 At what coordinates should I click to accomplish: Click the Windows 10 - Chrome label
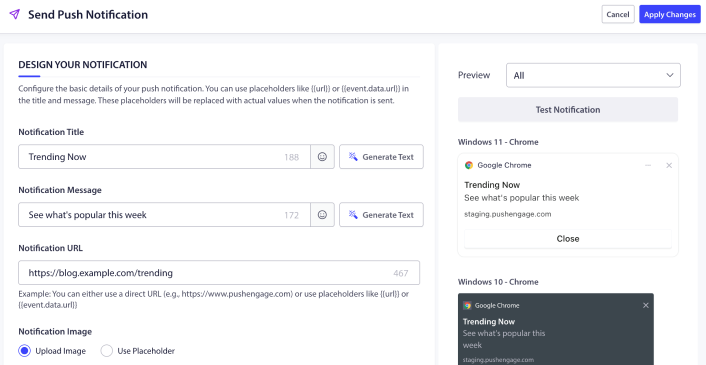[498, 282]
